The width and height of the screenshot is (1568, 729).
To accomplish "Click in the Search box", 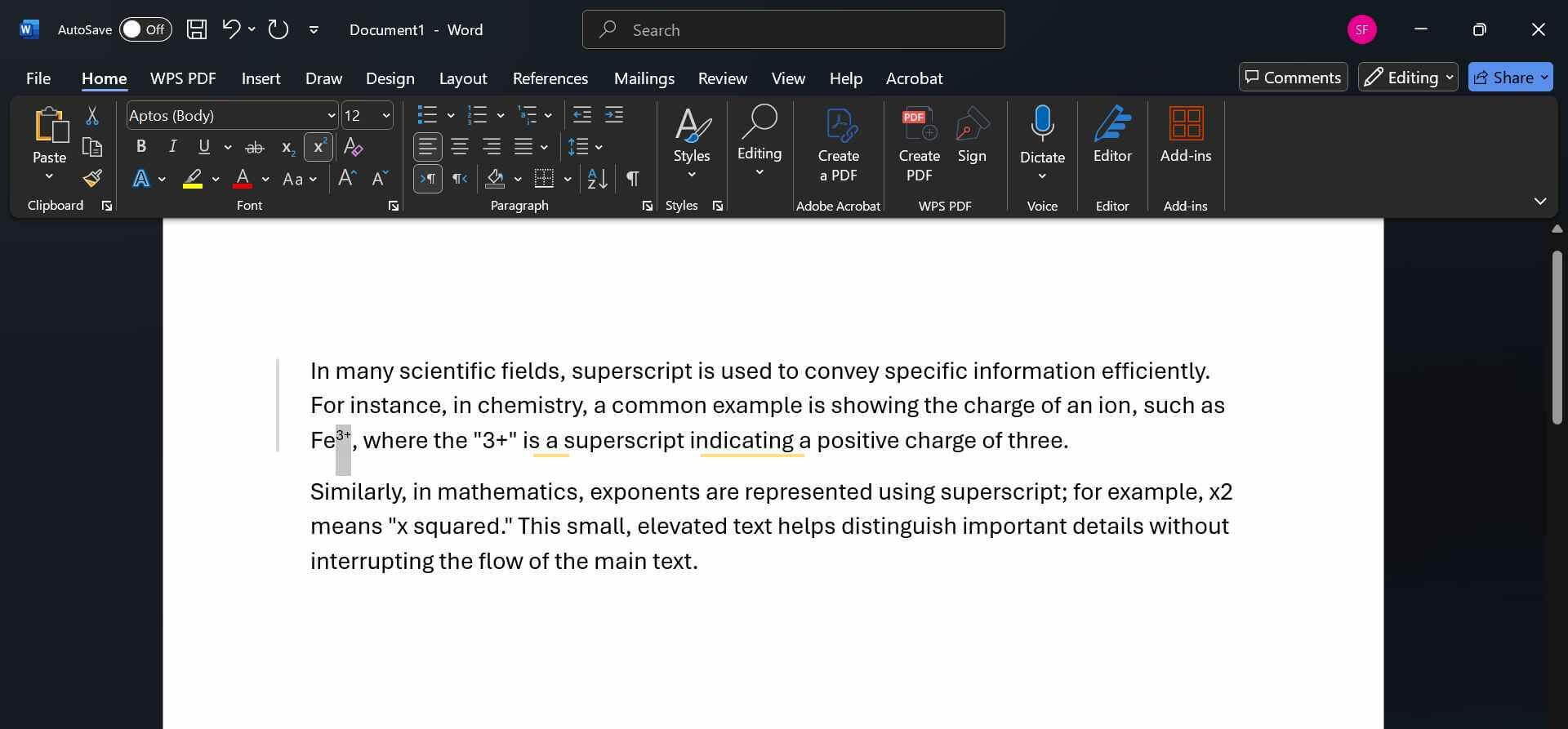I will 793,30.
